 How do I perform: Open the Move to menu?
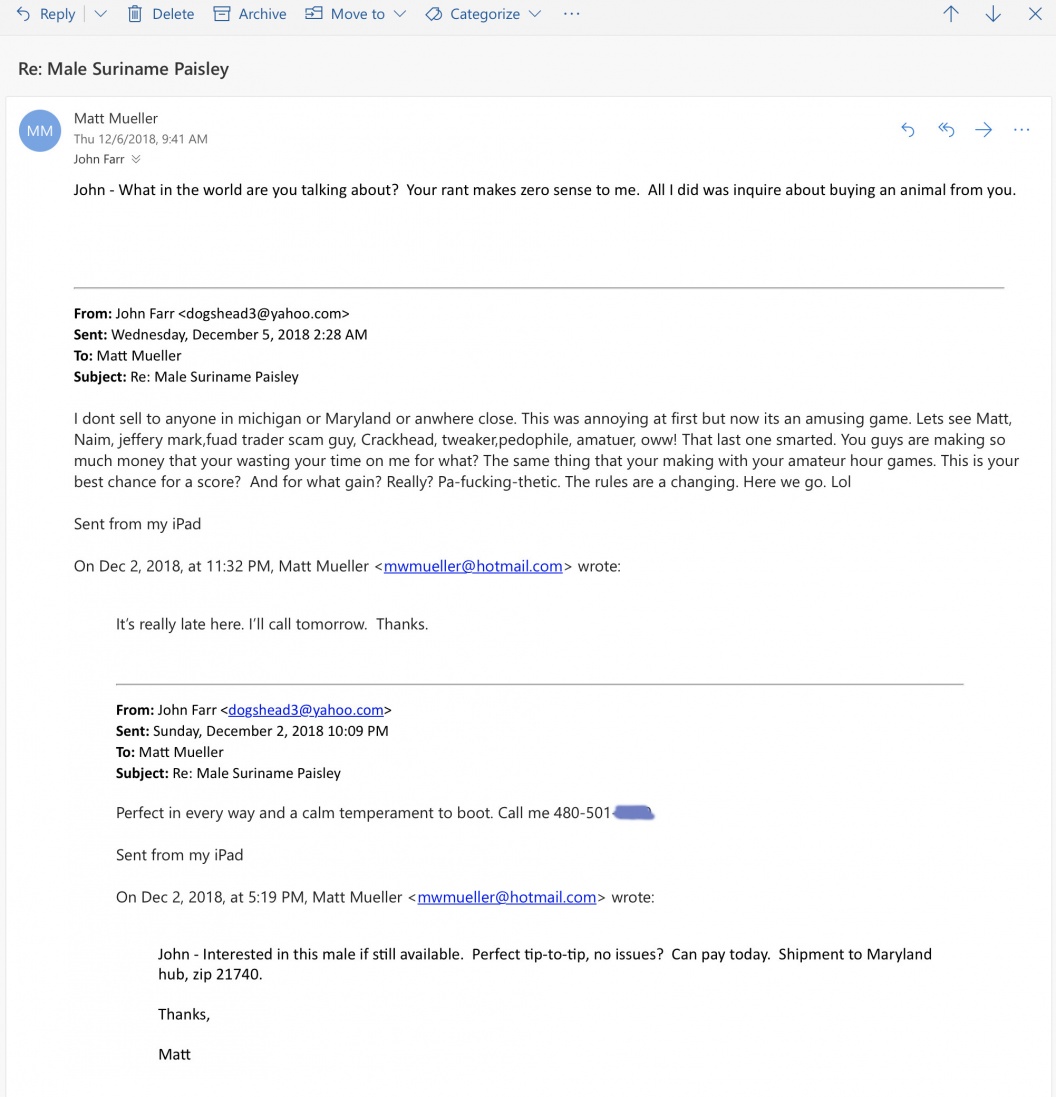(355, 14)
